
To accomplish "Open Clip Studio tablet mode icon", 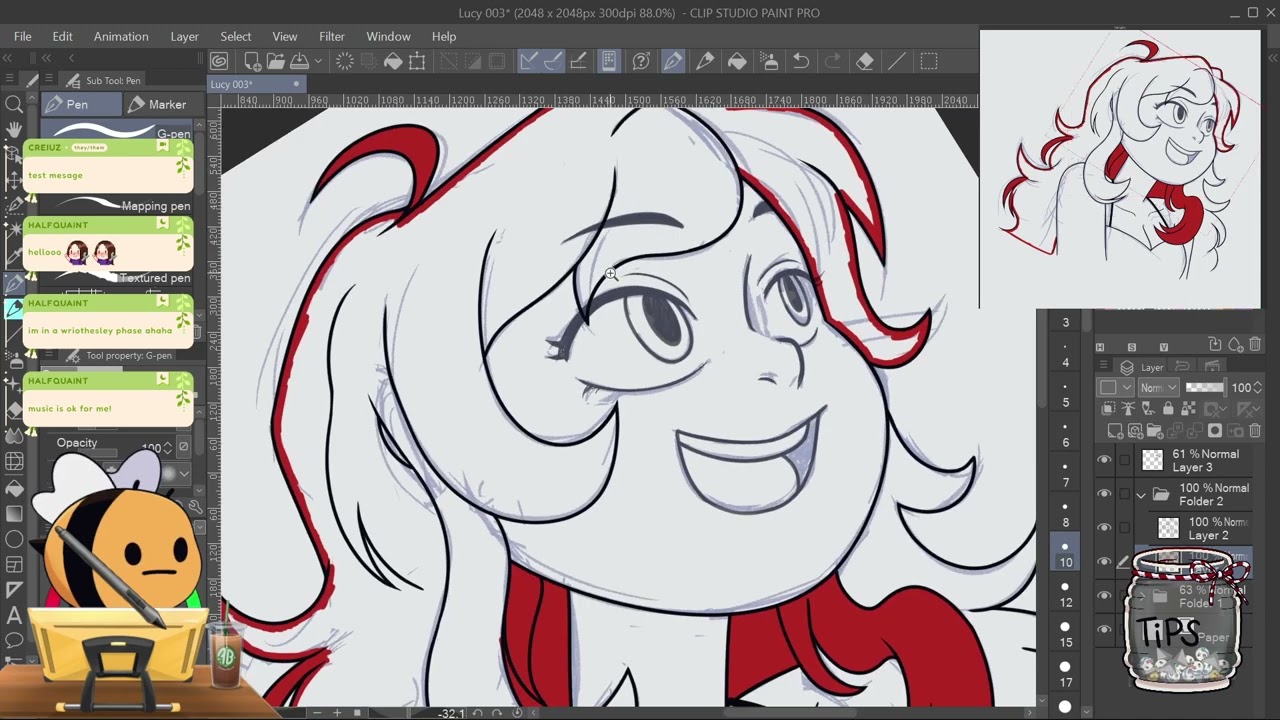I will click(608, 61).
